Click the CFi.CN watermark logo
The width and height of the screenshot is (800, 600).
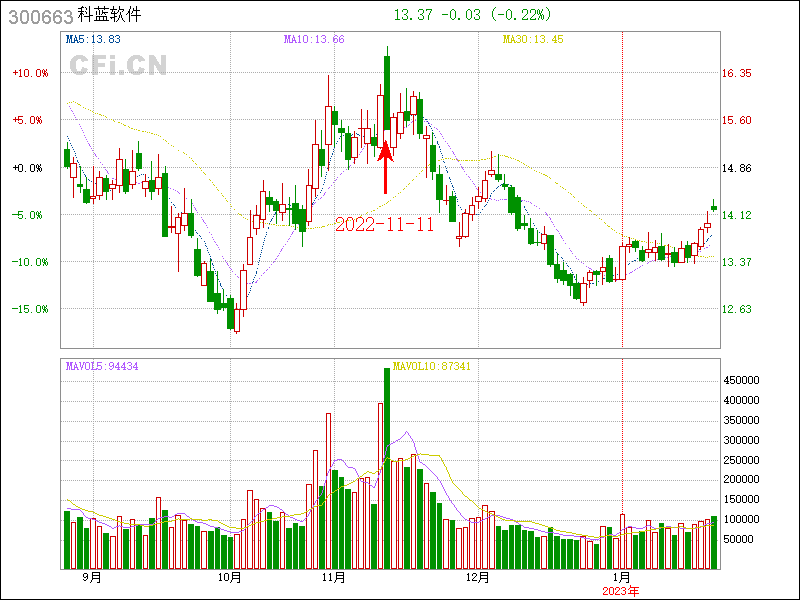point(117,65)
